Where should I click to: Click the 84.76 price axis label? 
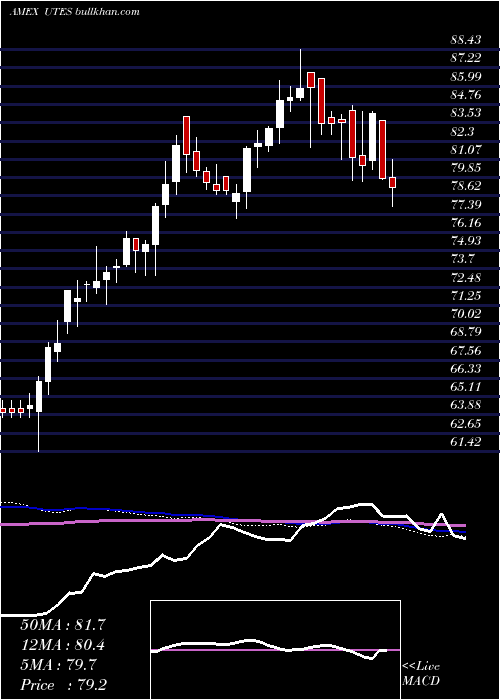pyautogui.click(x=466, y=95)
